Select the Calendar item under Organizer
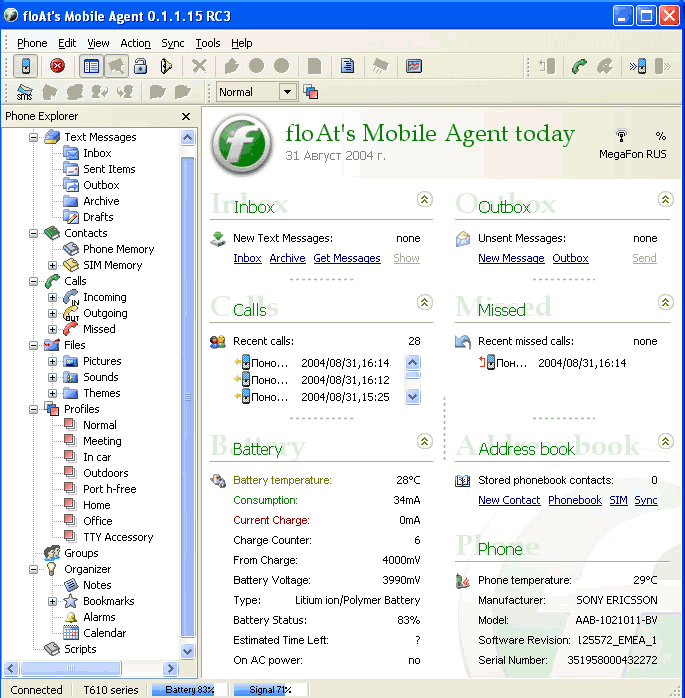 pos(104,633)
